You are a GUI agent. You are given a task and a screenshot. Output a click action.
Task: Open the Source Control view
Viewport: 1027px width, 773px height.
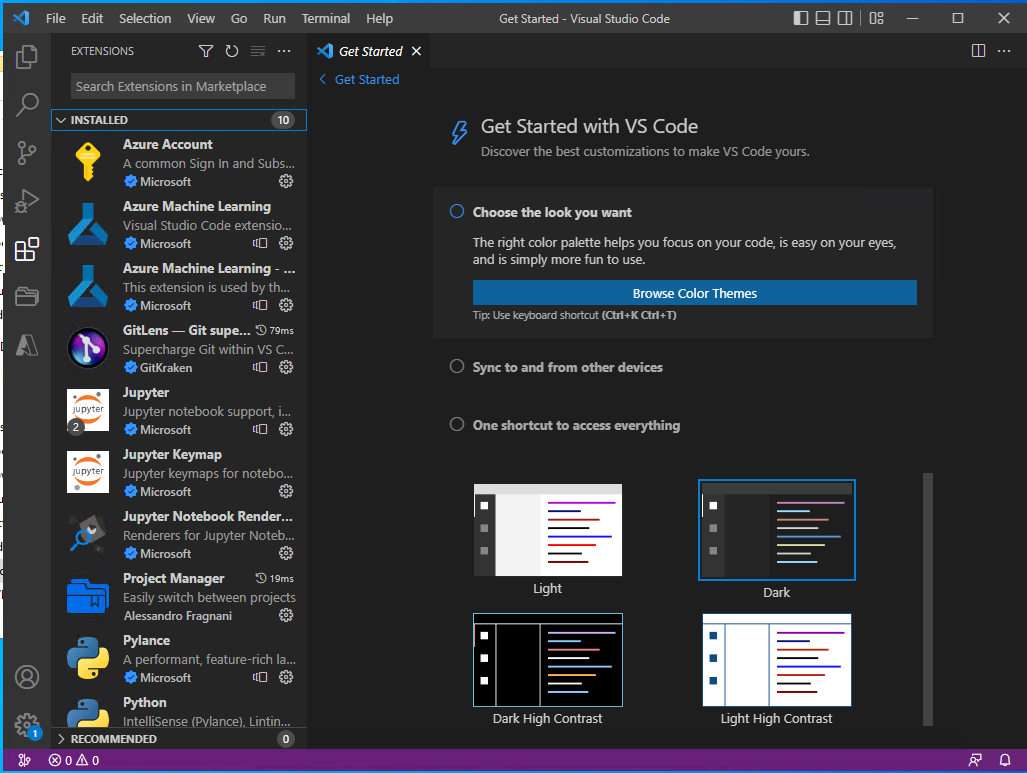point(27,152)
